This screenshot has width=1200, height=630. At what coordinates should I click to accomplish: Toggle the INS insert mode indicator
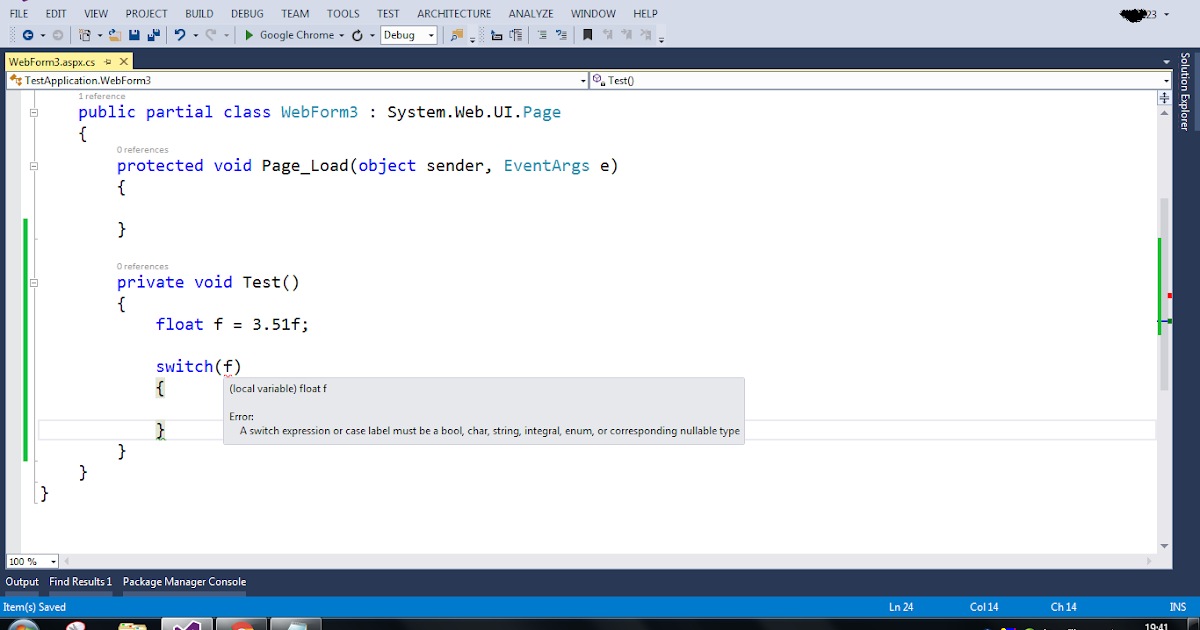tap(1177, 606)
